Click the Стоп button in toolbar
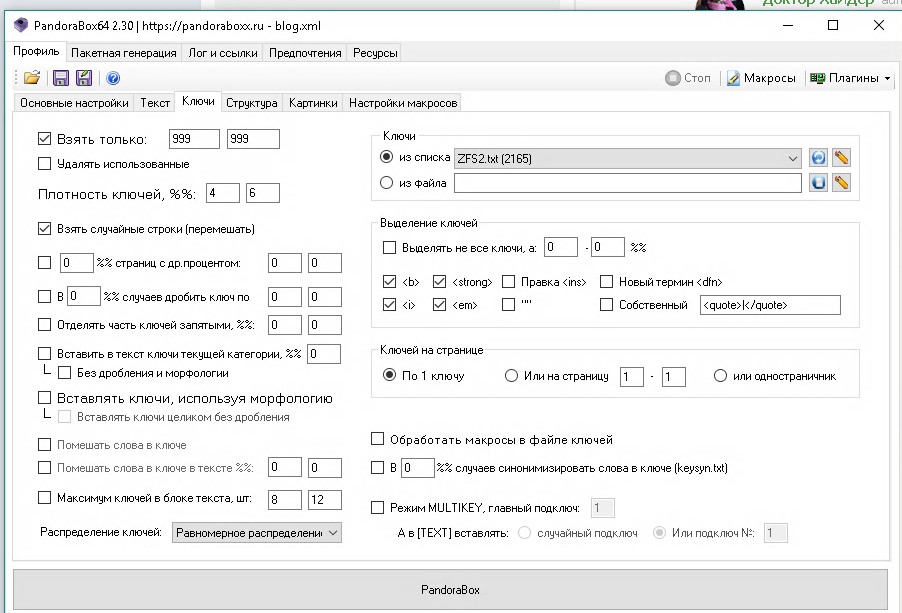Image resolution: width=902 pixels, height=613 pixels. click(x=688, y=78)
